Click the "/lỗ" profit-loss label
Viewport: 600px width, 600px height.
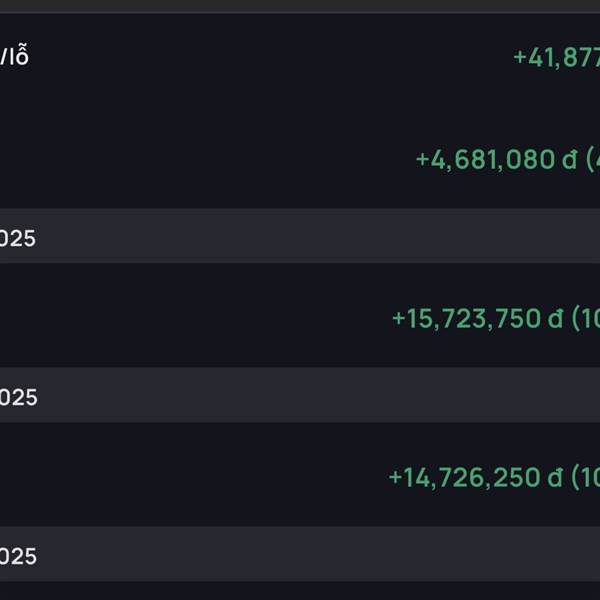click(14, 56)
